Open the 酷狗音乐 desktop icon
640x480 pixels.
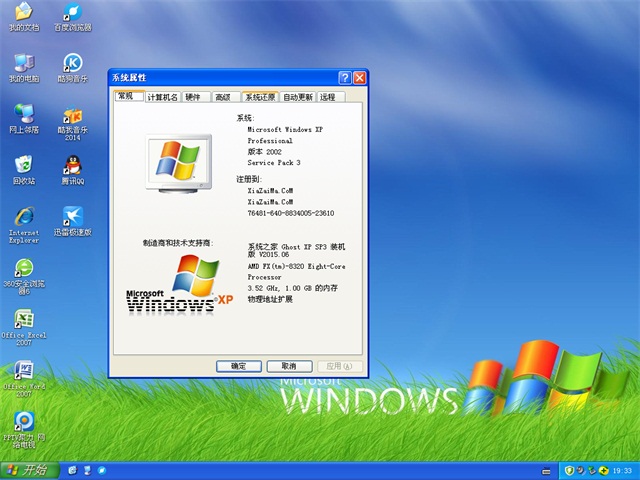72,64
